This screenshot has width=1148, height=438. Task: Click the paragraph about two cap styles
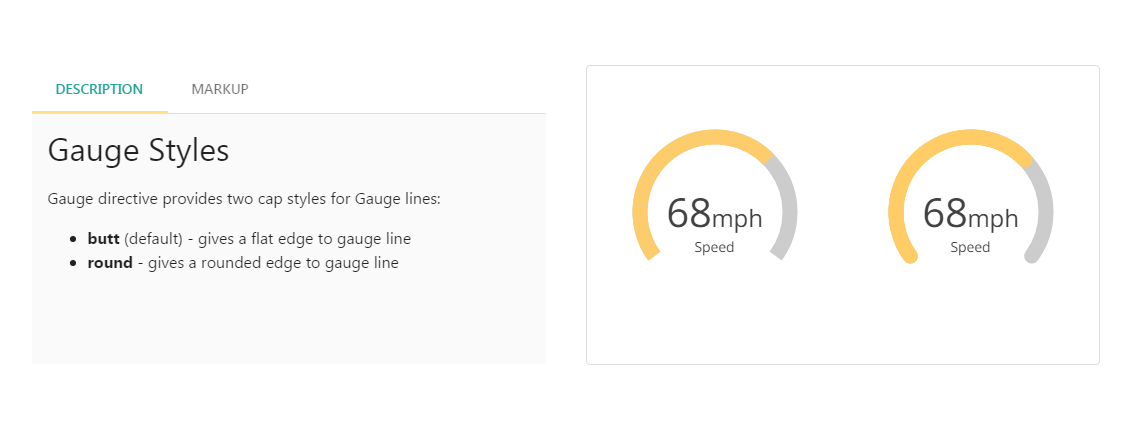(244, 199)
